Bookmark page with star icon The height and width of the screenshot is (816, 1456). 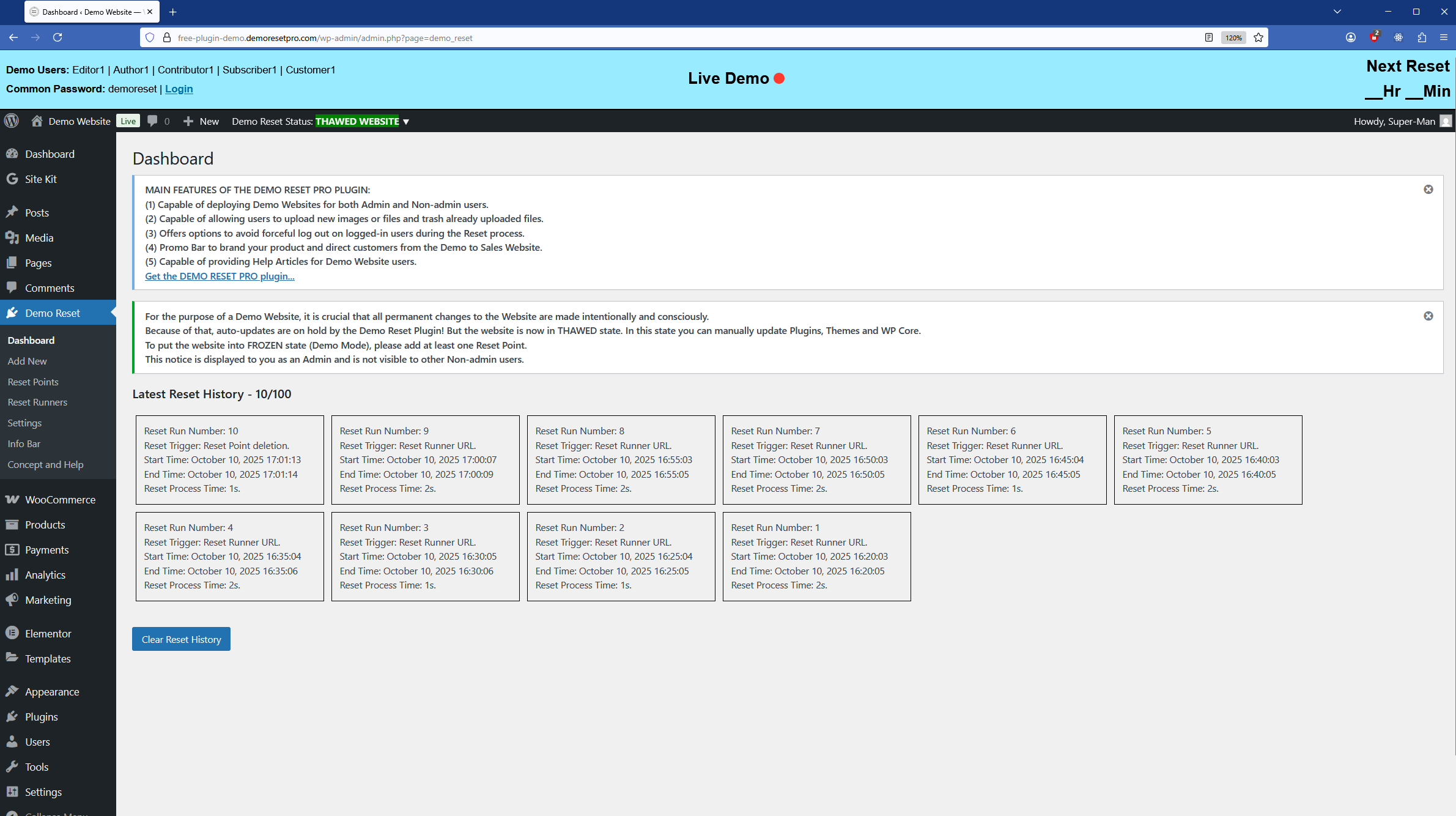[x=1258, y=38]
